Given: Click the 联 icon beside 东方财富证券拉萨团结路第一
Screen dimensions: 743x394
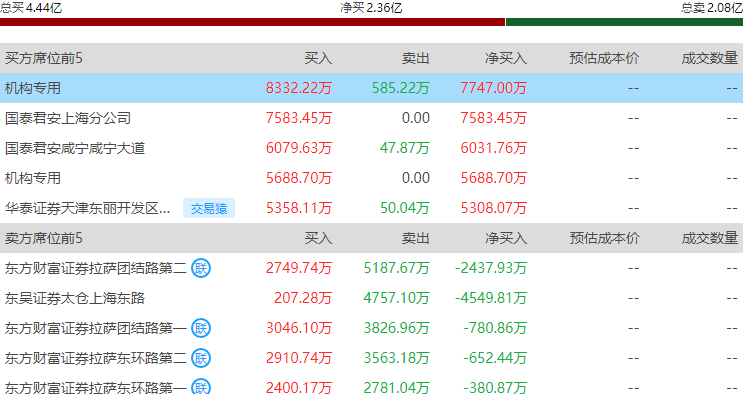Looking at the screenshot, I should [x=201, y=328].
